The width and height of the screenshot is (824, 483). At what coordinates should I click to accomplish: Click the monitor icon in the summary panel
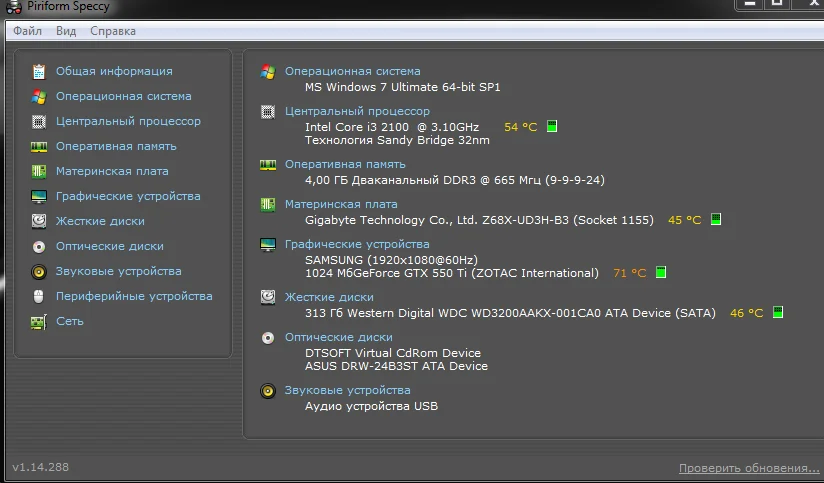pos(268,245)
